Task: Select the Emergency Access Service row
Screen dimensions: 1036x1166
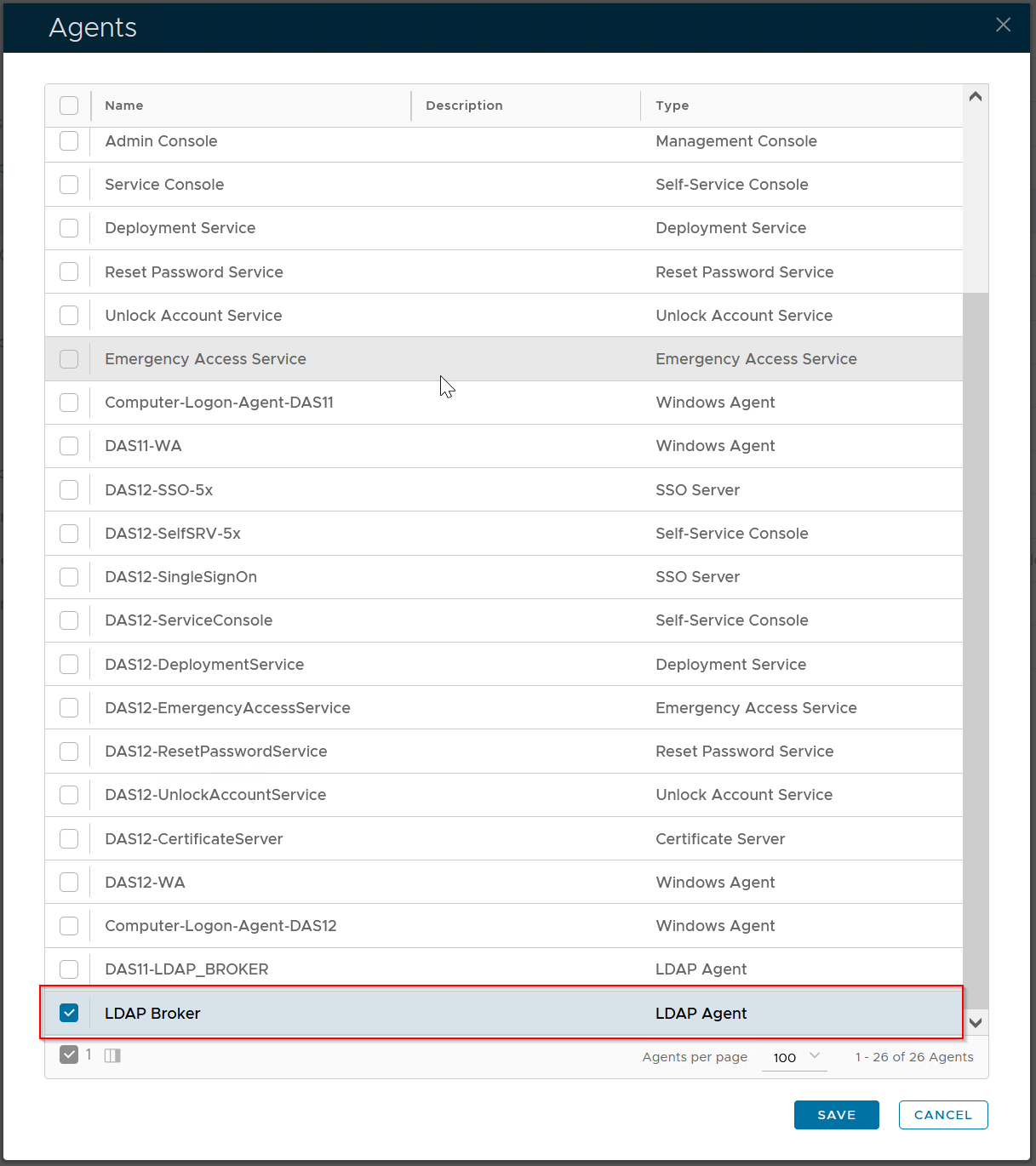Action: tap(205, 359)
